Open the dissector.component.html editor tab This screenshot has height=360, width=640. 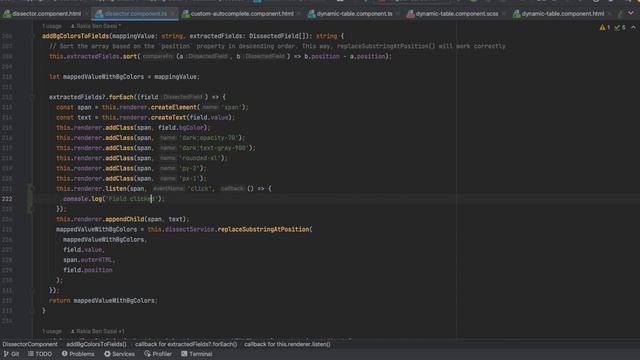pos(46,14)
